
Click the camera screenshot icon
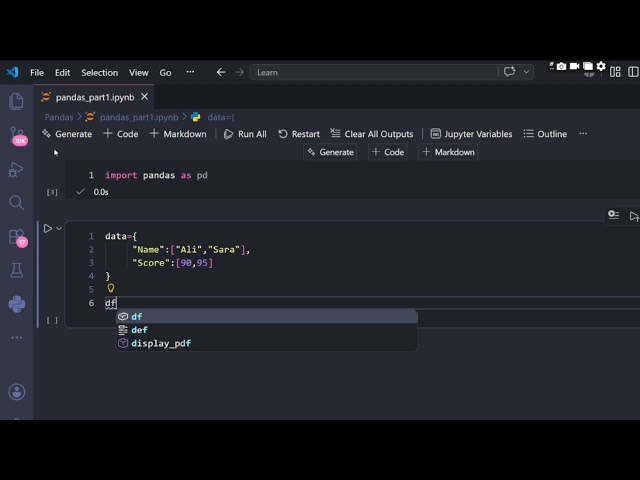(x=561, y=66)
